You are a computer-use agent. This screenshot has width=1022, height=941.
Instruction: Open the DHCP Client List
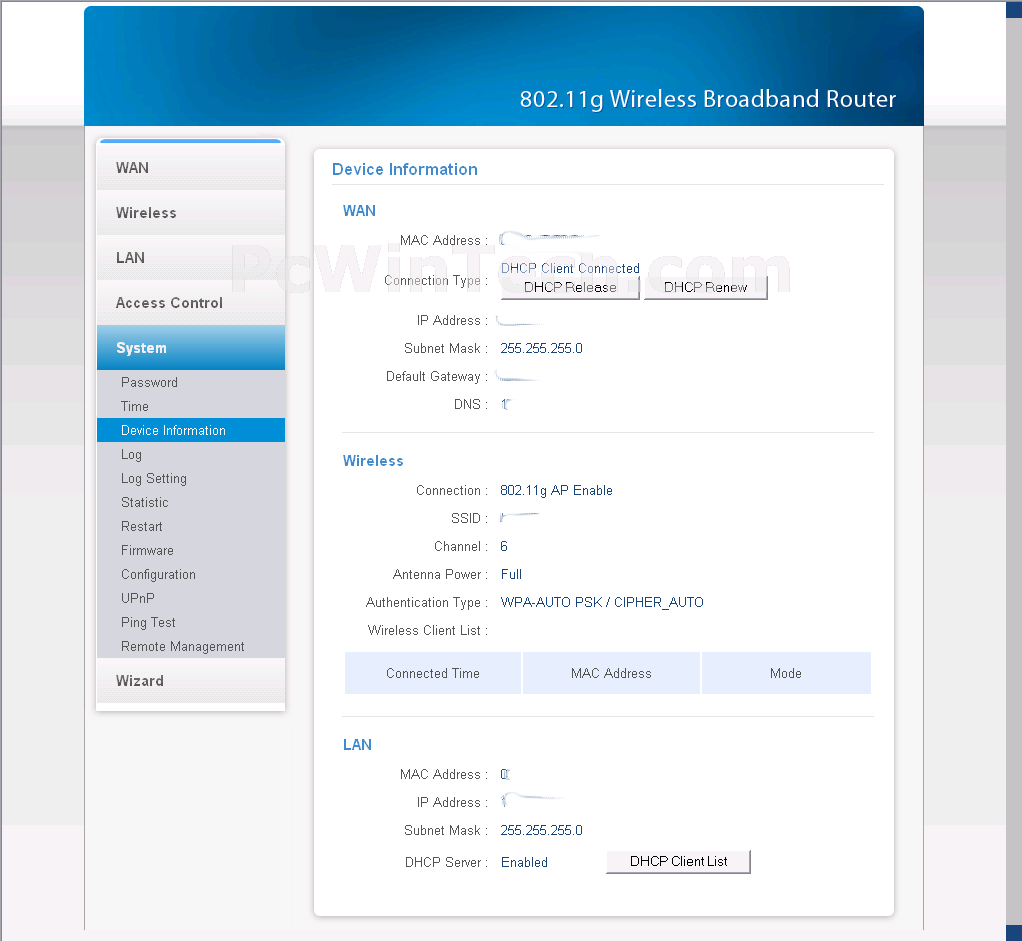click(x=678, y=861)
